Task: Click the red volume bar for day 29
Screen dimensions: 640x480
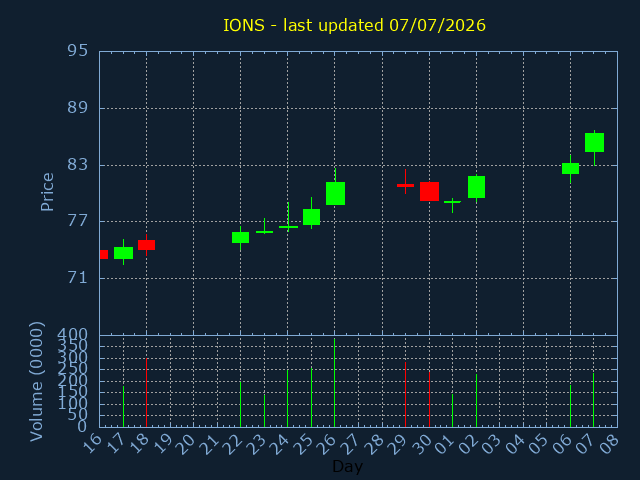Action: (405, 394)
